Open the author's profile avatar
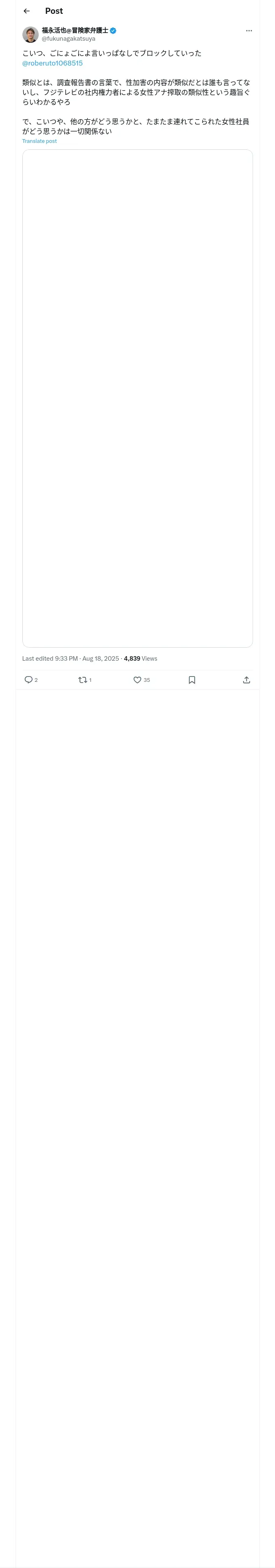 31,34
